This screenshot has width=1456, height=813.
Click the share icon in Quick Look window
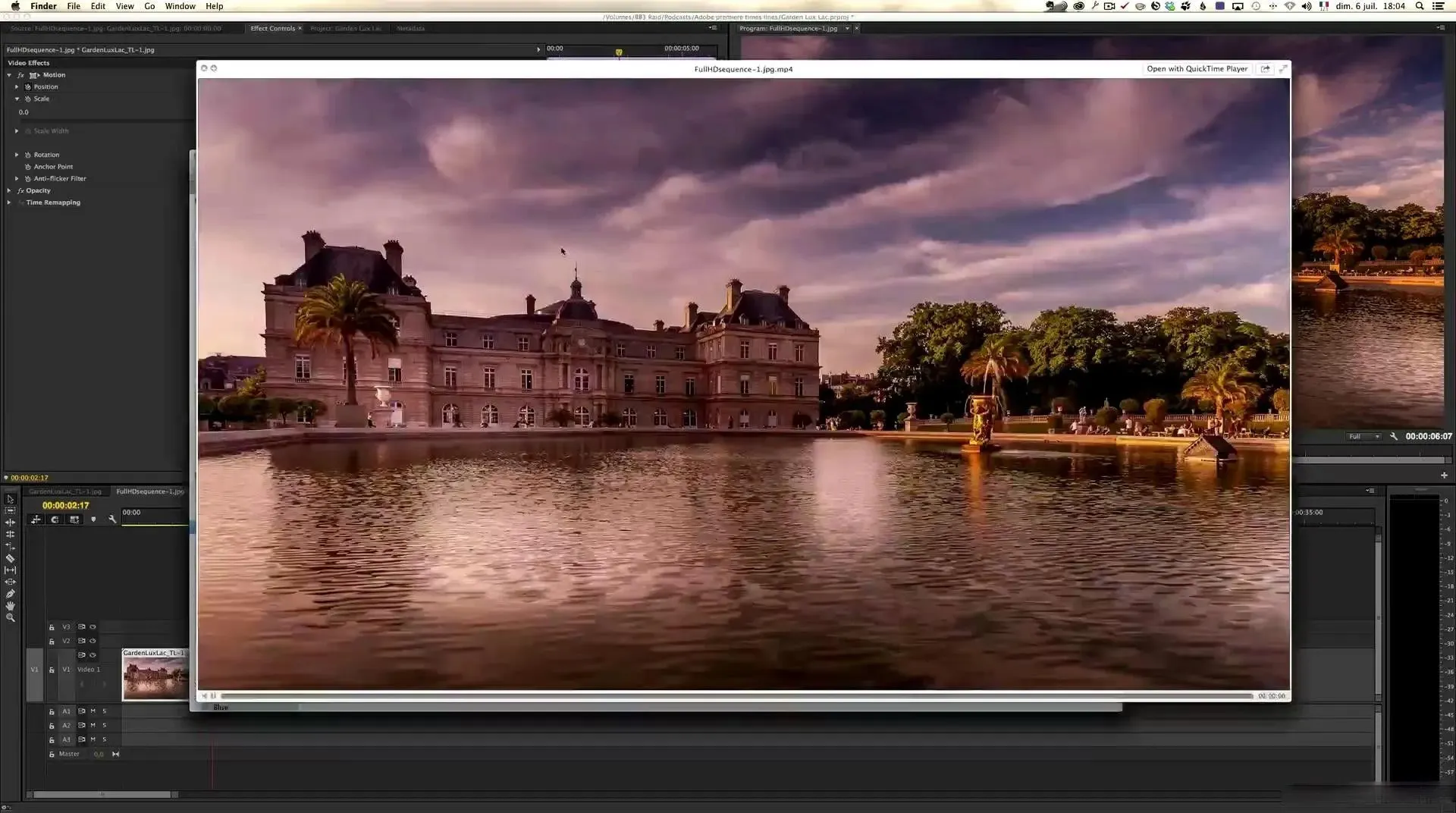[1265, 69]
